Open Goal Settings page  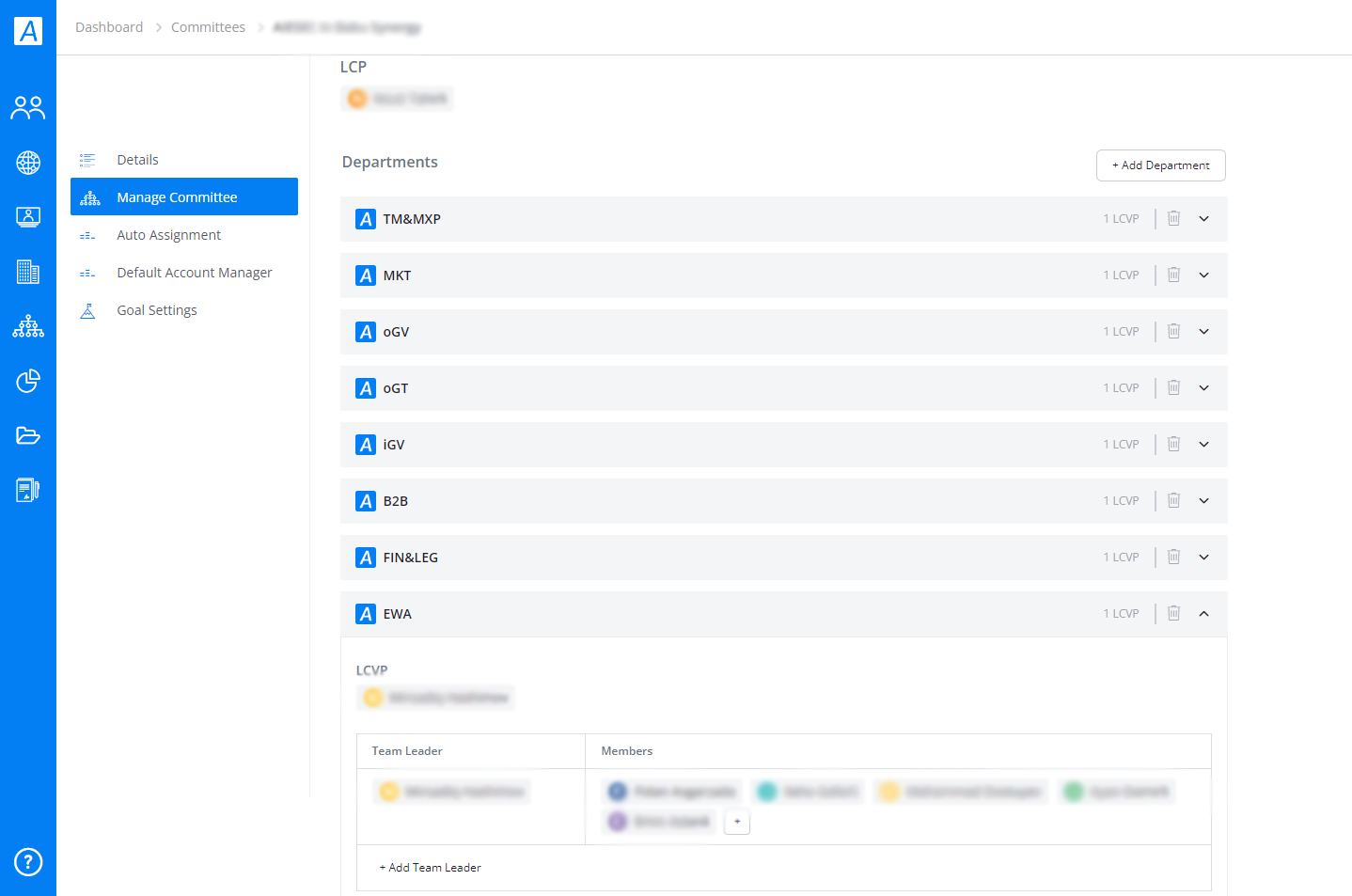(x=184, y=310)
